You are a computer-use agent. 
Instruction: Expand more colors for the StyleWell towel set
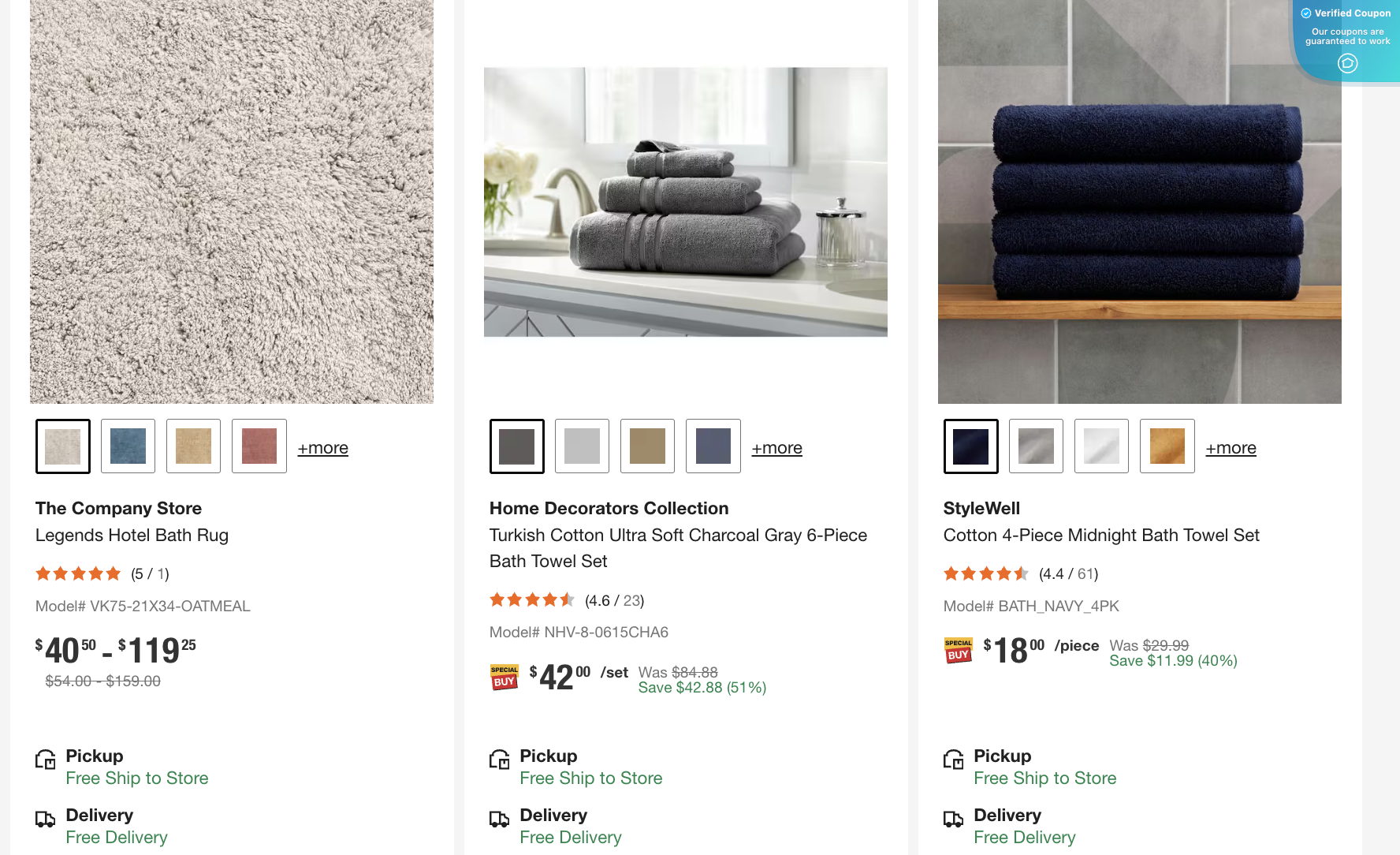tap(1231, 447)
